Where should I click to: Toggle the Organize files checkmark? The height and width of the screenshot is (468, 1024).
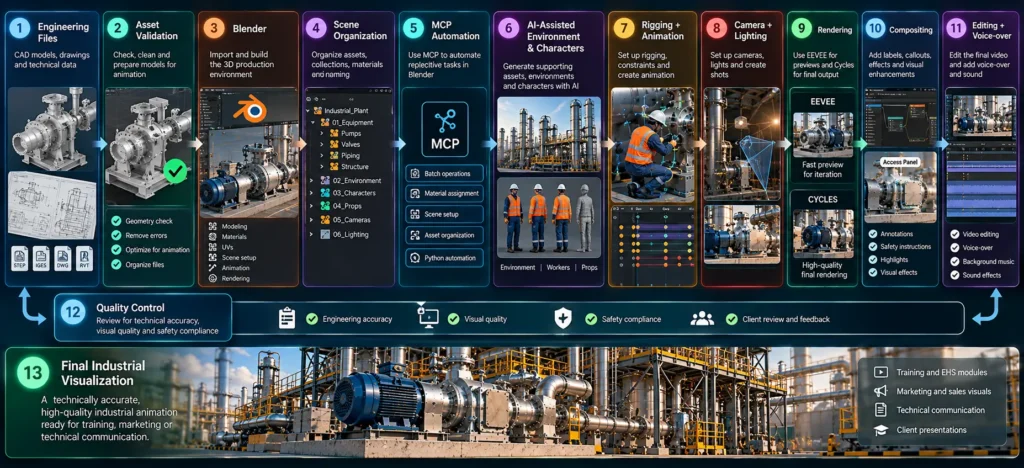116,264
